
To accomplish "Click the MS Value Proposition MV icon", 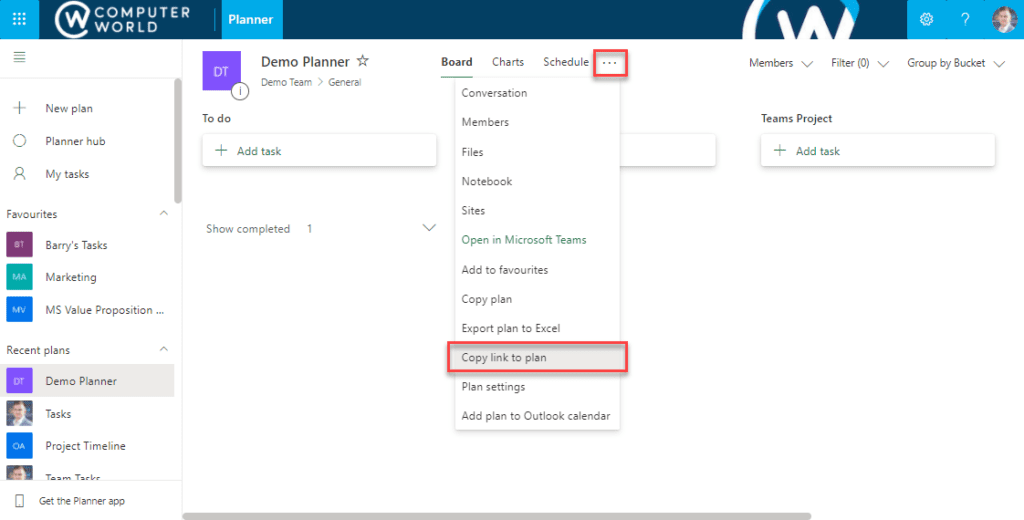I will click(19, 310).
